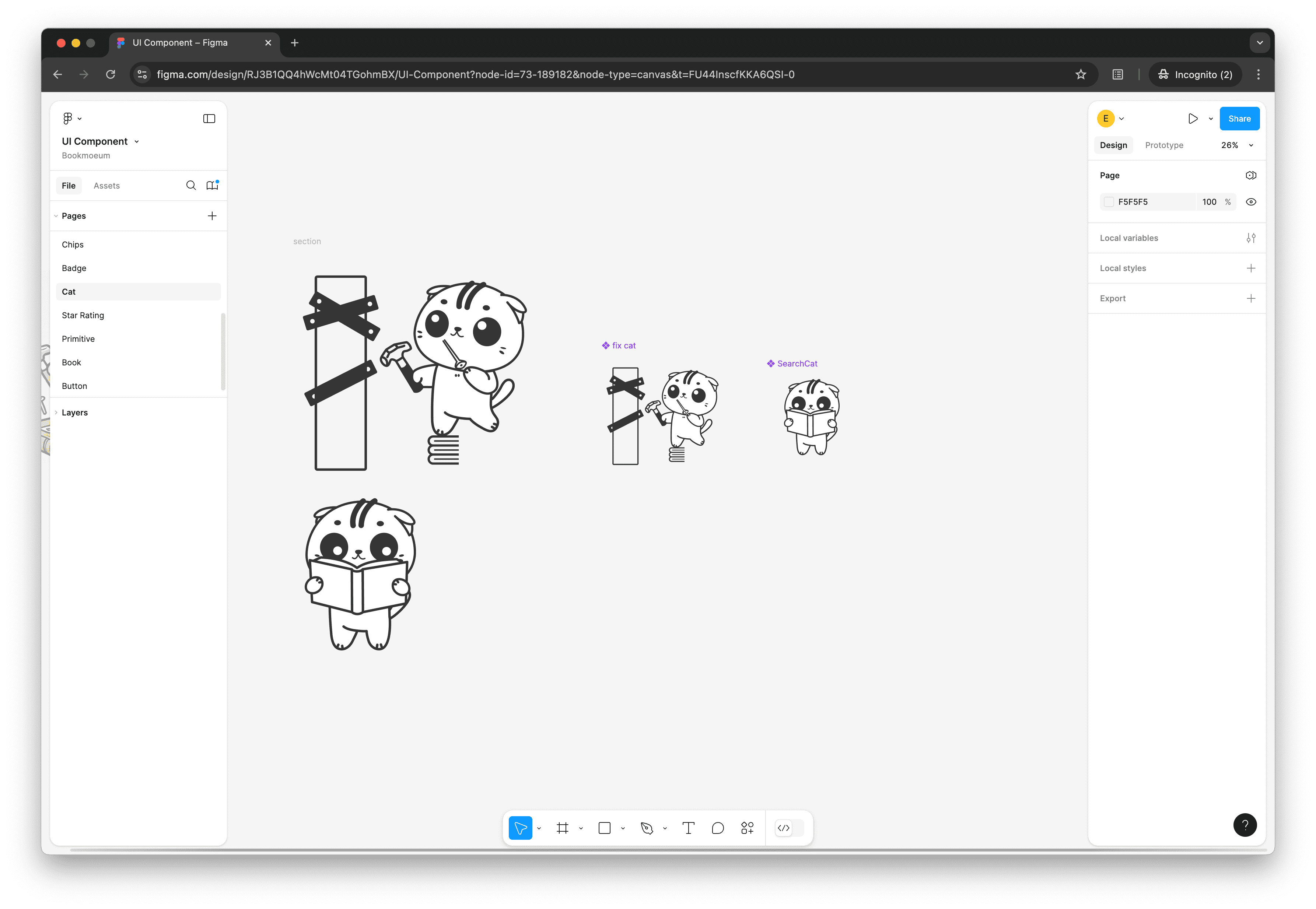Open the Primitive page
1316x909 pixels.
[138, 339]
